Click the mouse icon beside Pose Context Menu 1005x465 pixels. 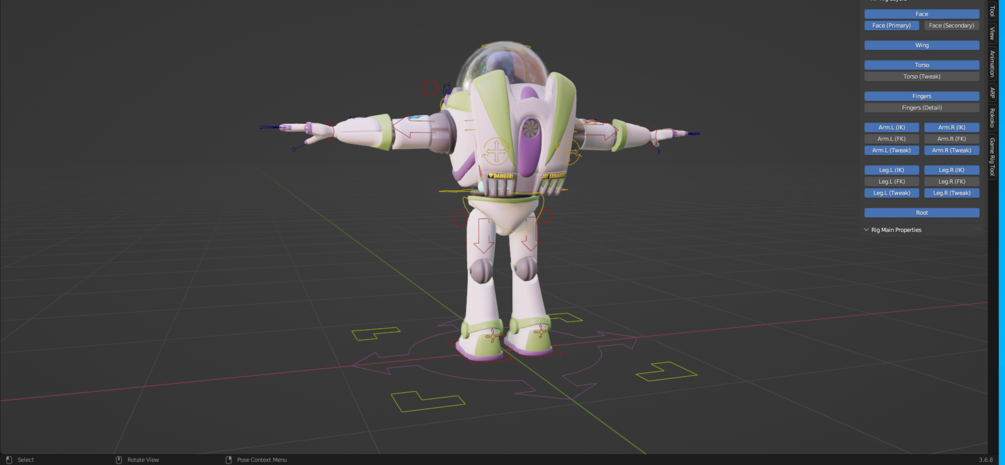tap(229, 460)
